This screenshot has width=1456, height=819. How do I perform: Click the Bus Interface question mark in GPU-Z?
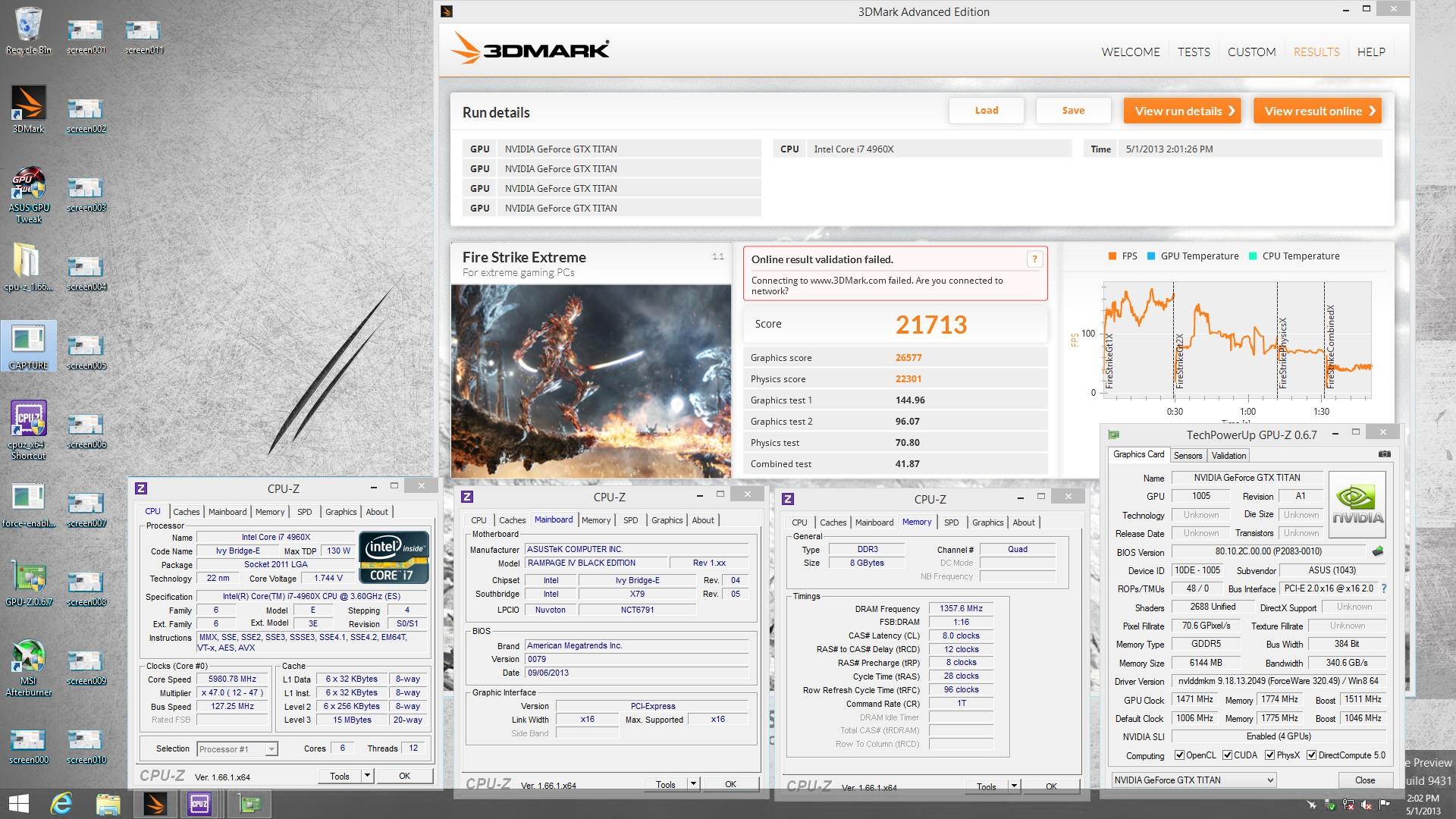1383,588
